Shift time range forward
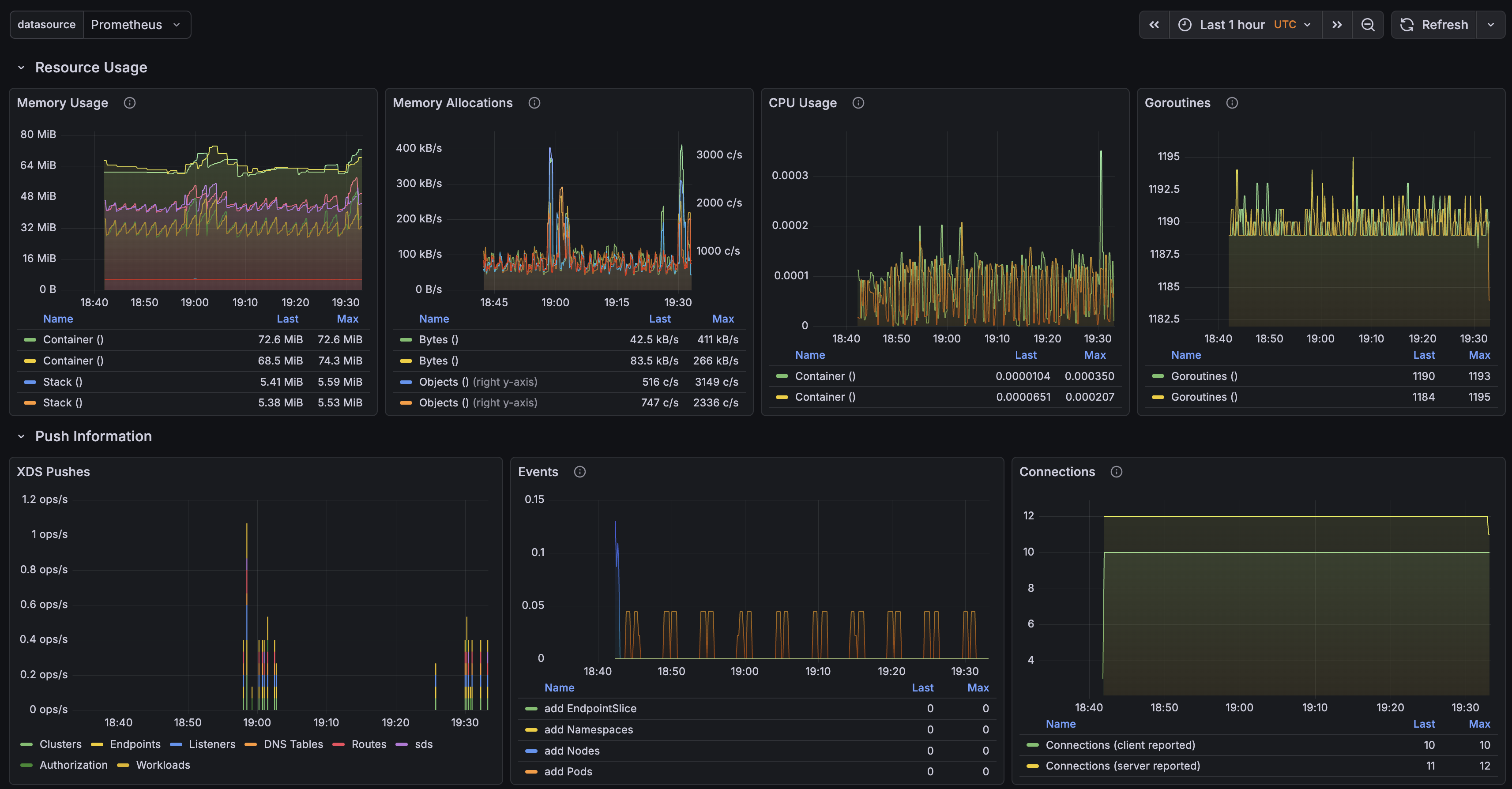This screenshot has height=789, width=1512. [1337, 25]
